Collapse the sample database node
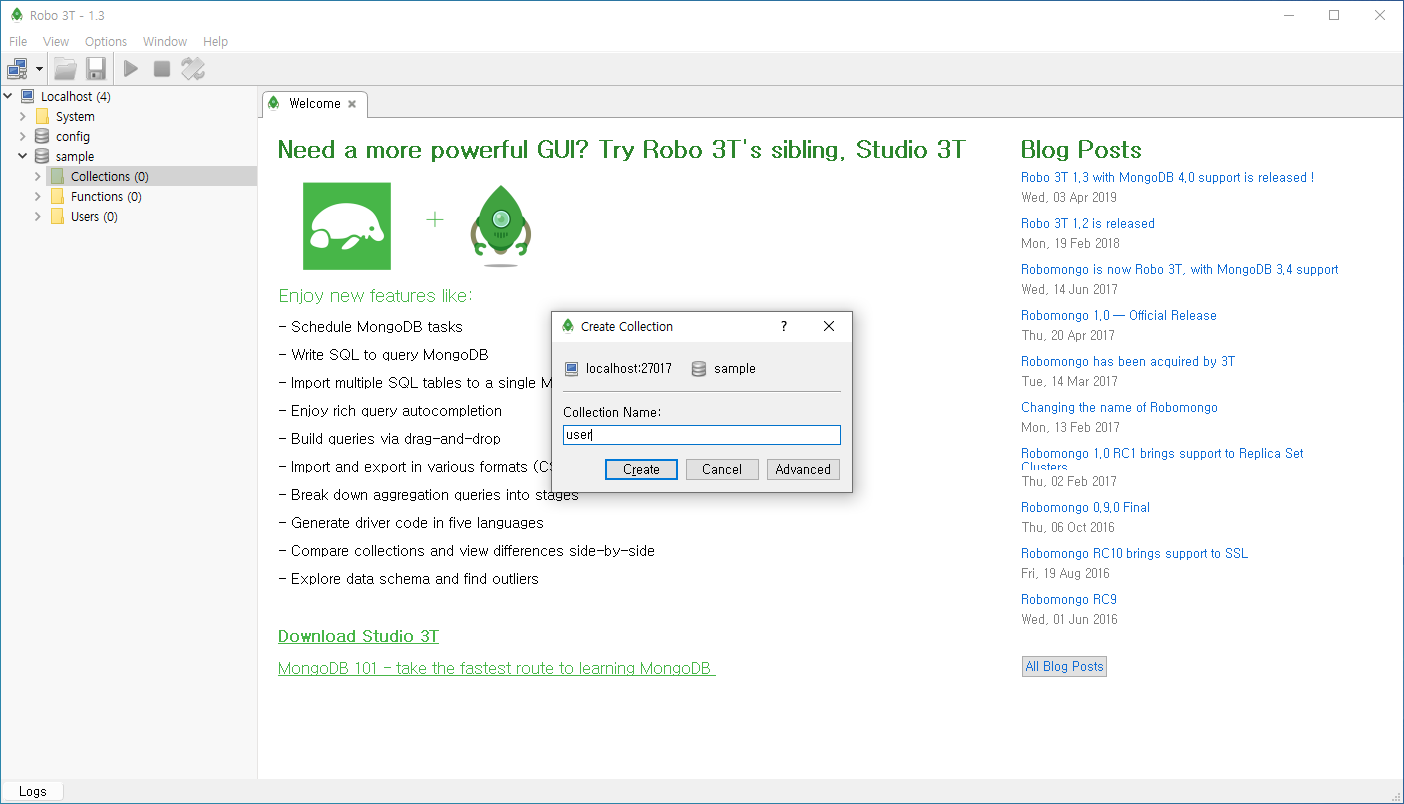 (x=23, y=156)
